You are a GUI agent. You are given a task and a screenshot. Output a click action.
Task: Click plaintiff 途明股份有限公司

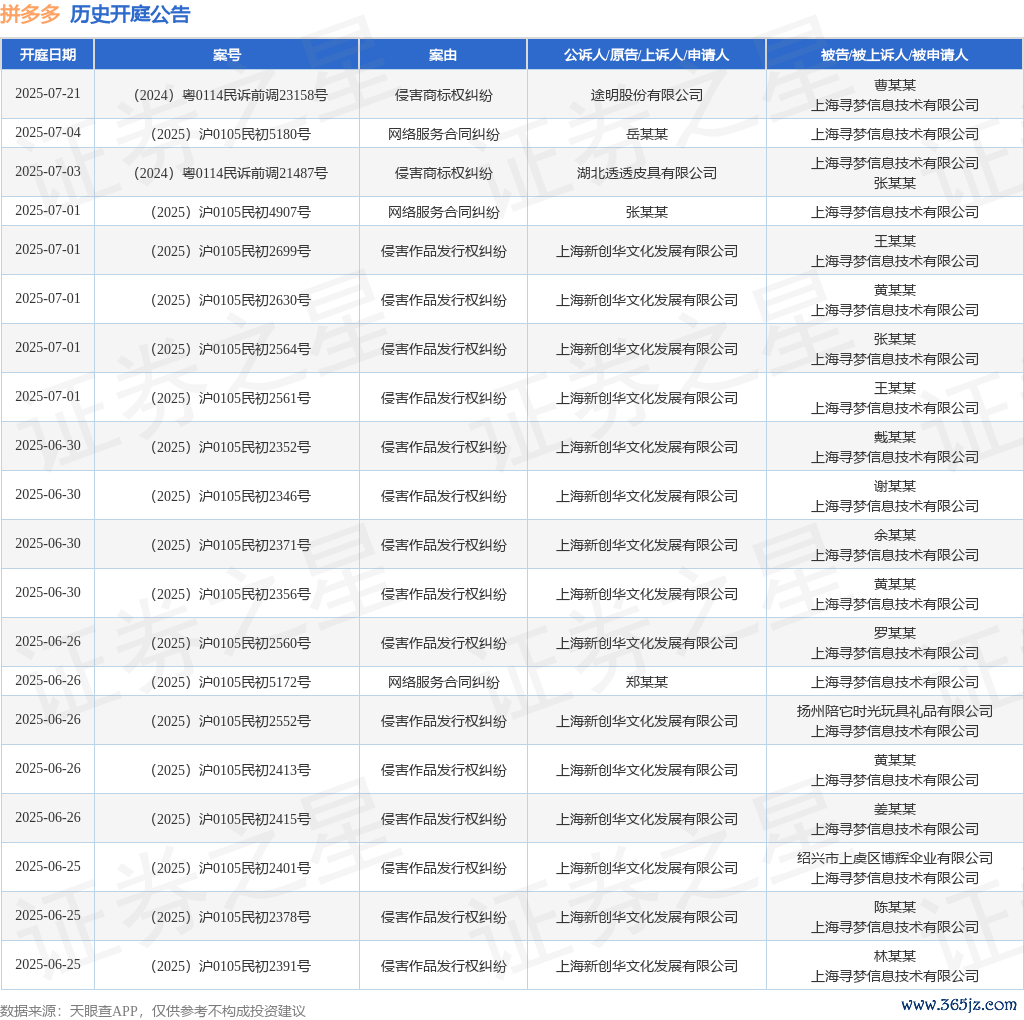pos(647,95)
